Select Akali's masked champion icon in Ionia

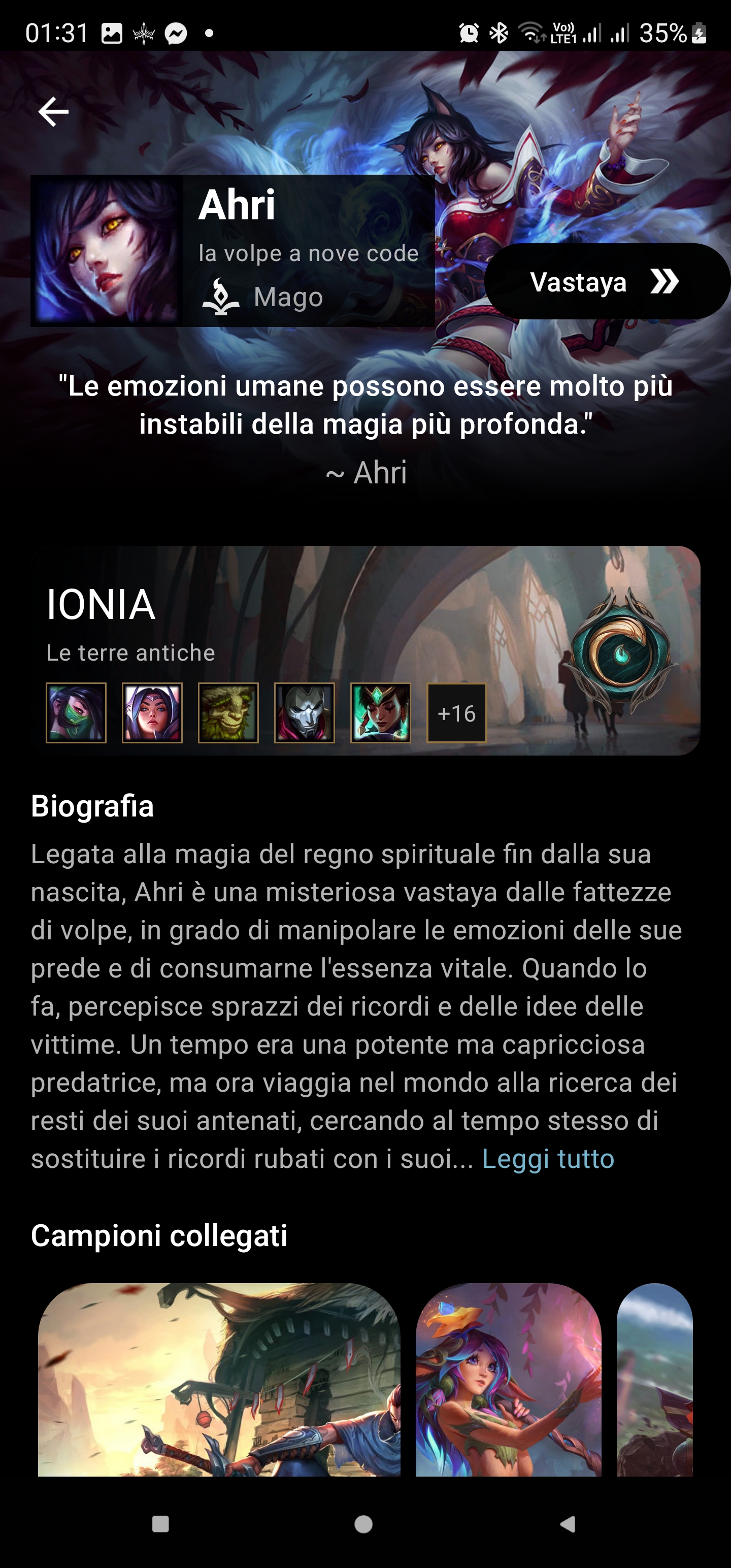pos(76,713)
